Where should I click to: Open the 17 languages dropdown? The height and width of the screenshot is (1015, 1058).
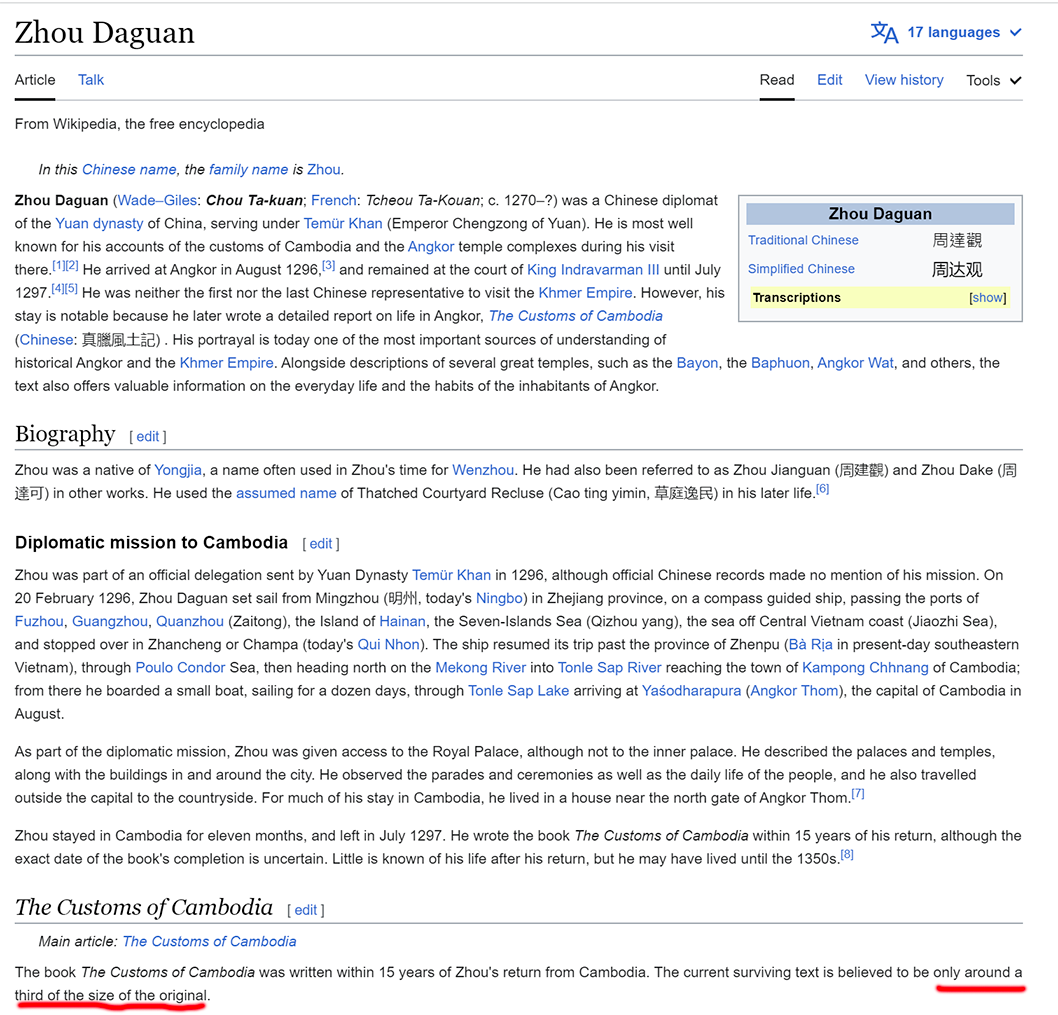(964, 32)
